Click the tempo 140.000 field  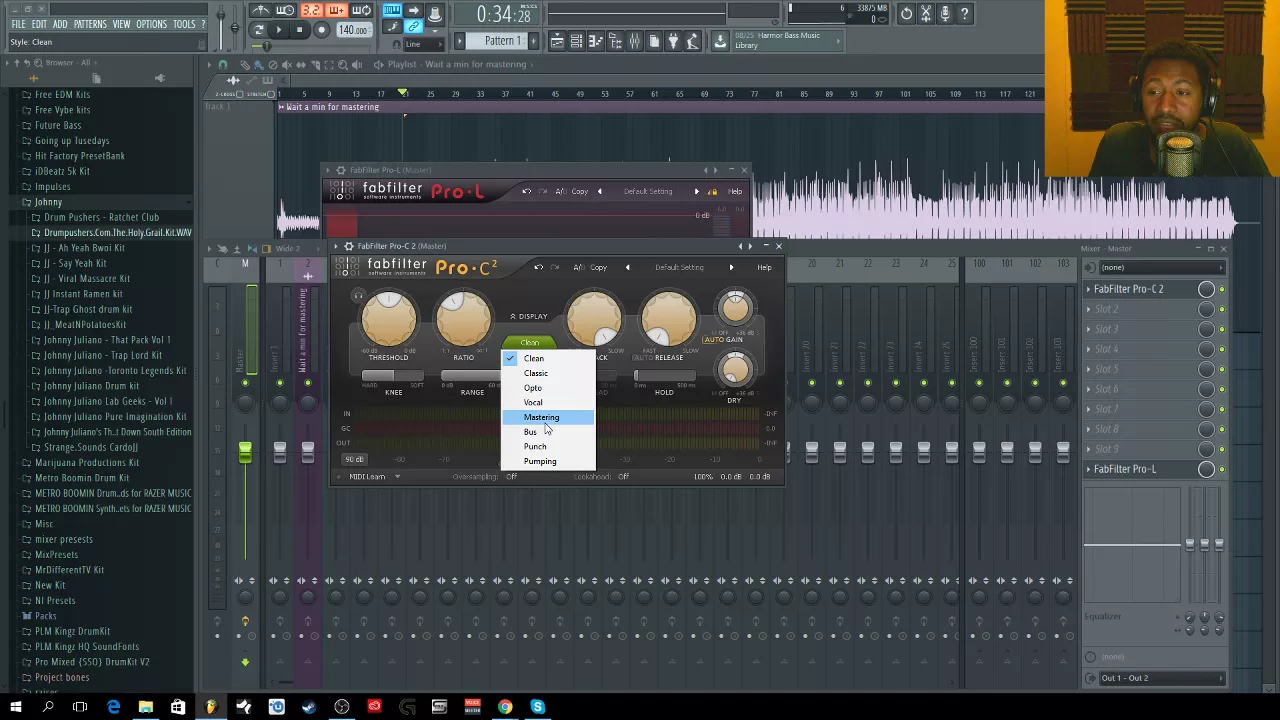point(352,30)
